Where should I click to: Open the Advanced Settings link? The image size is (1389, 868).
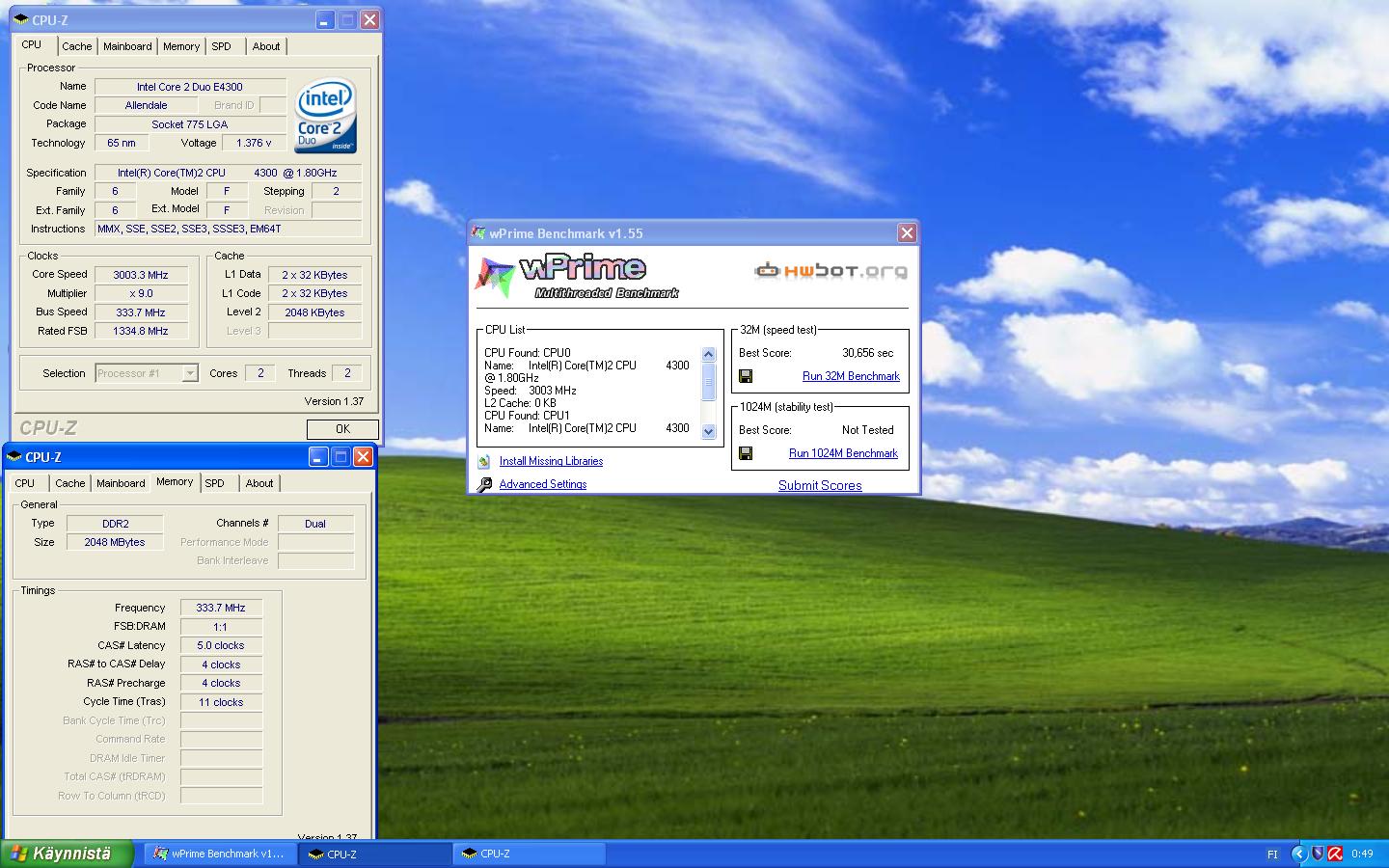(543, 484)
